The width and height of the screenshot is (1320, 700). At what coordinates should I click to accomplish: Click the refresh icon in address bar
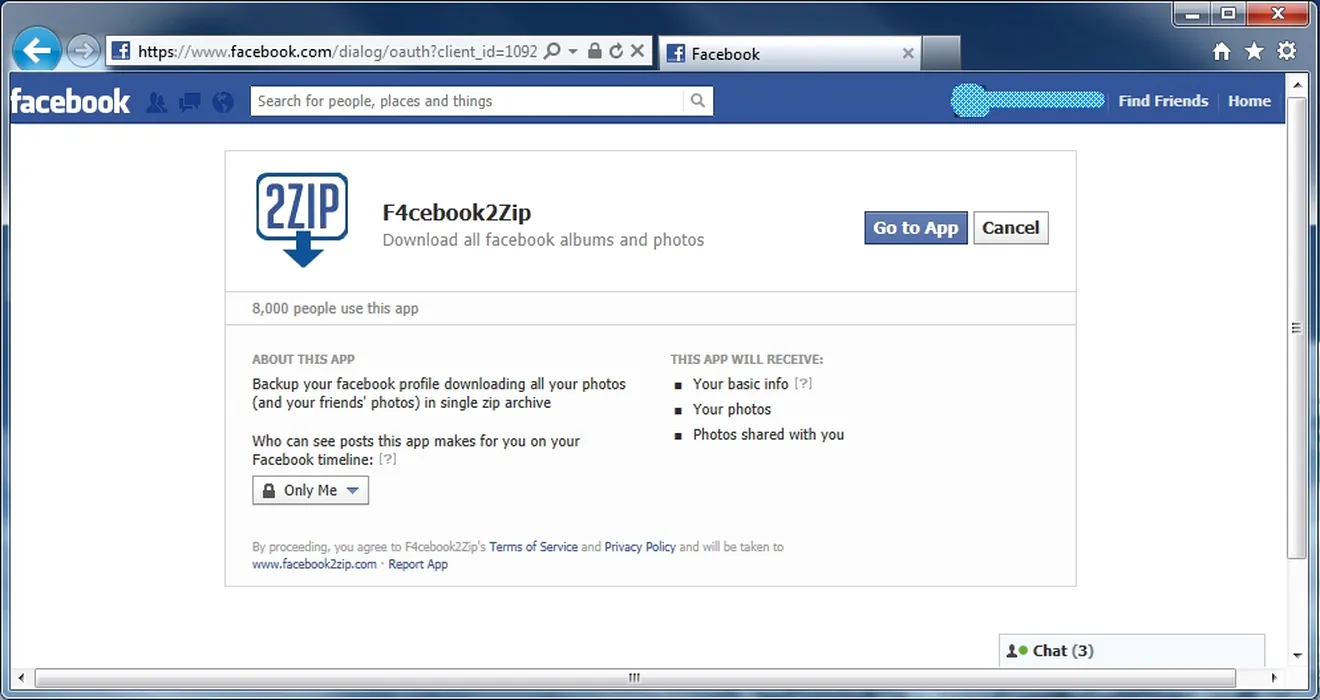[616, 51]
